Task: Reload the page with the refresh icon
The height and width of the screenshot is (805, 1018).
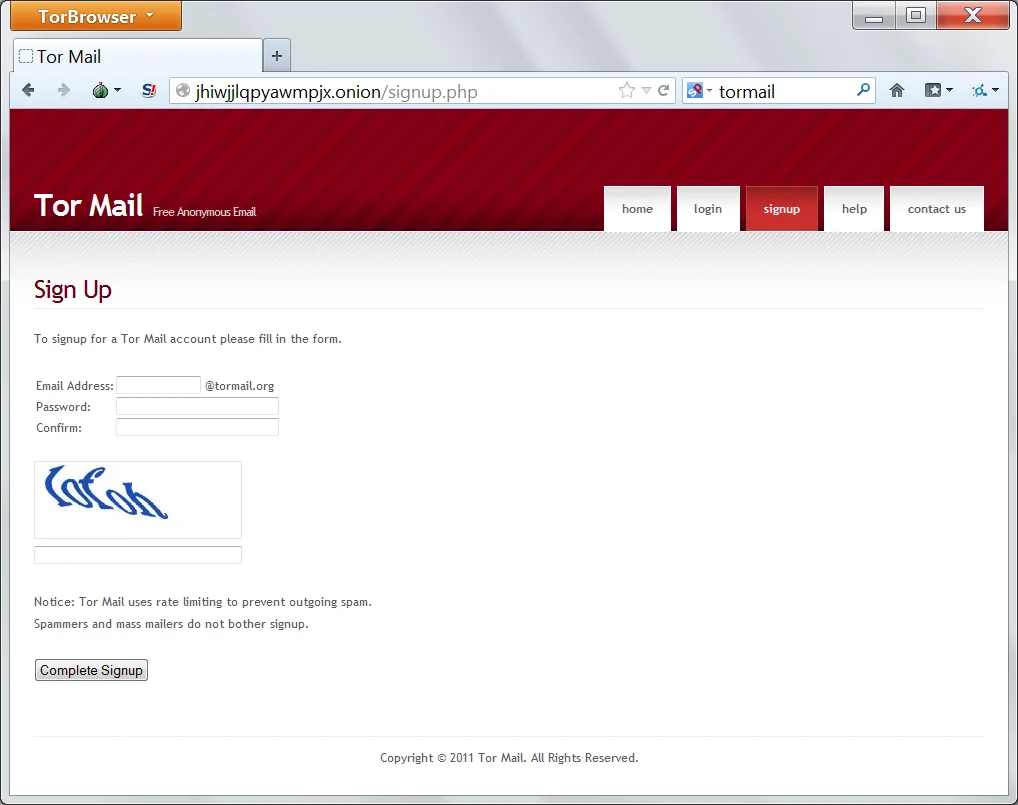Action: point(664,90)
